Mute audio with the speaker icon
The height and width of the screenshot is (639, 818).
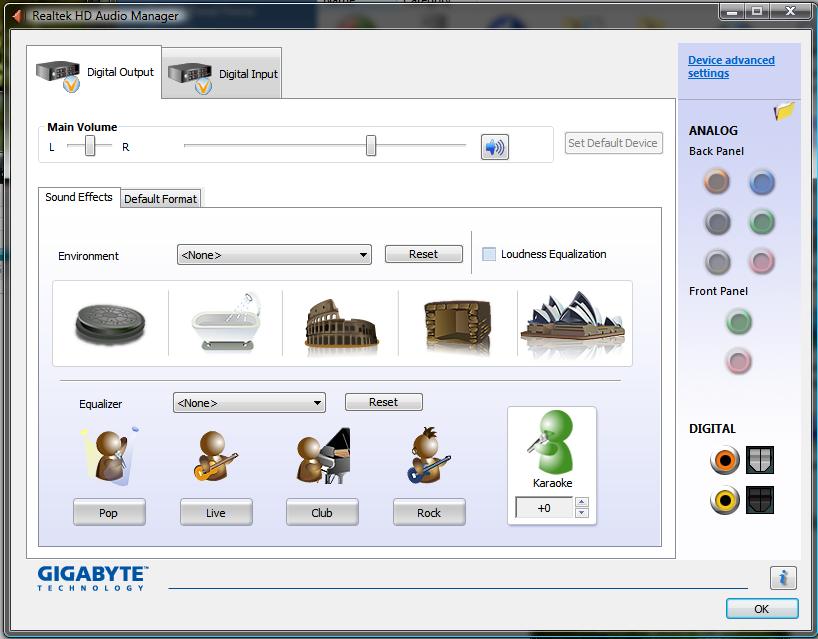point(495,147)
